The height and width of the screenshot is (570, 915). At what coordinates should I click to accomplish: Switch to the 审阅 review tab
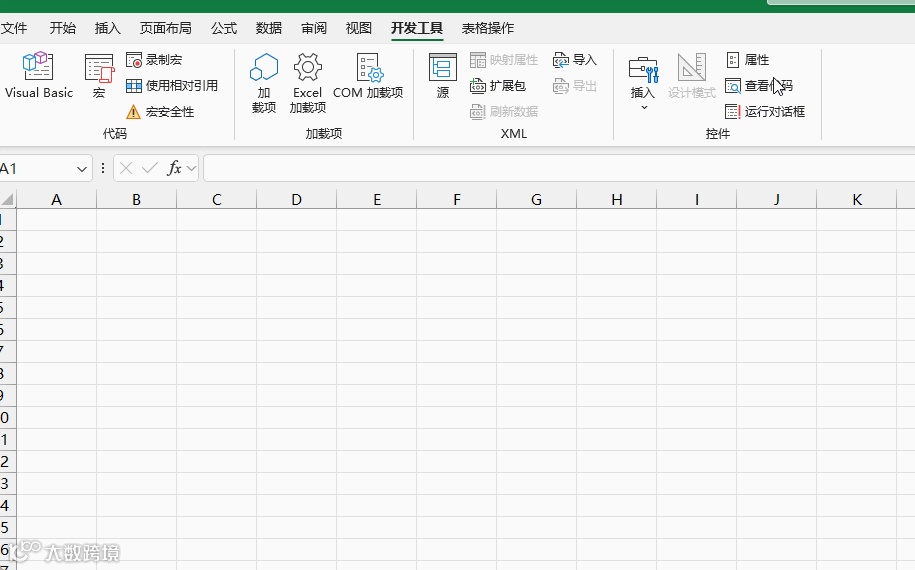coord(314,28)
